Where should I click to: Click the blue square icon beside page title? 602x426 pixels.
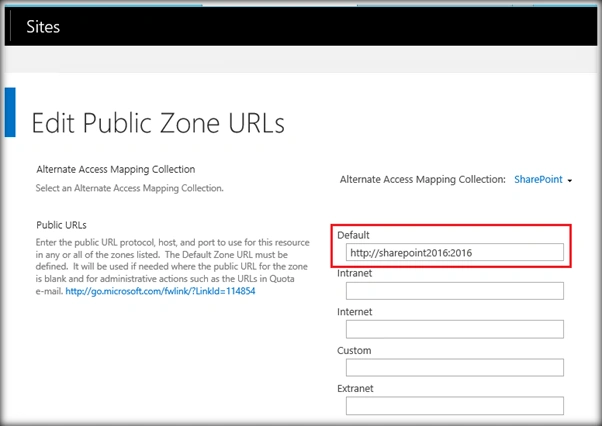(x=10, y=112)
